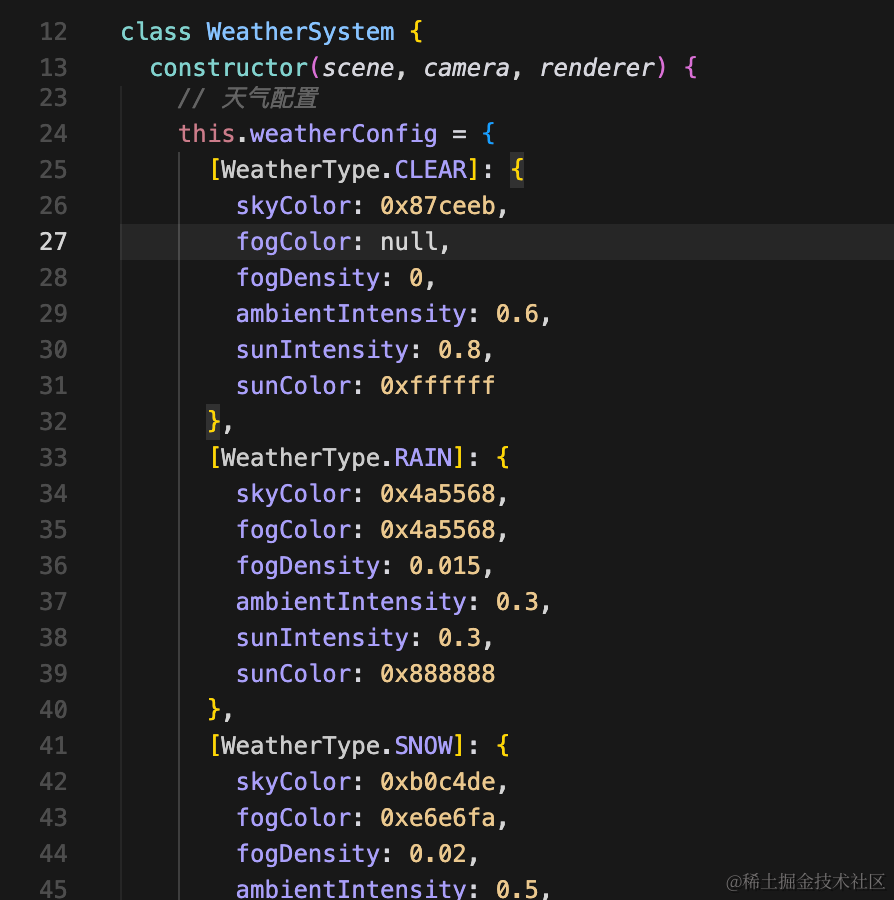The width and height of the screenshot is (894, 900).
Task: Click the WeatherType.RAIN key
Action: coord(337,458)
